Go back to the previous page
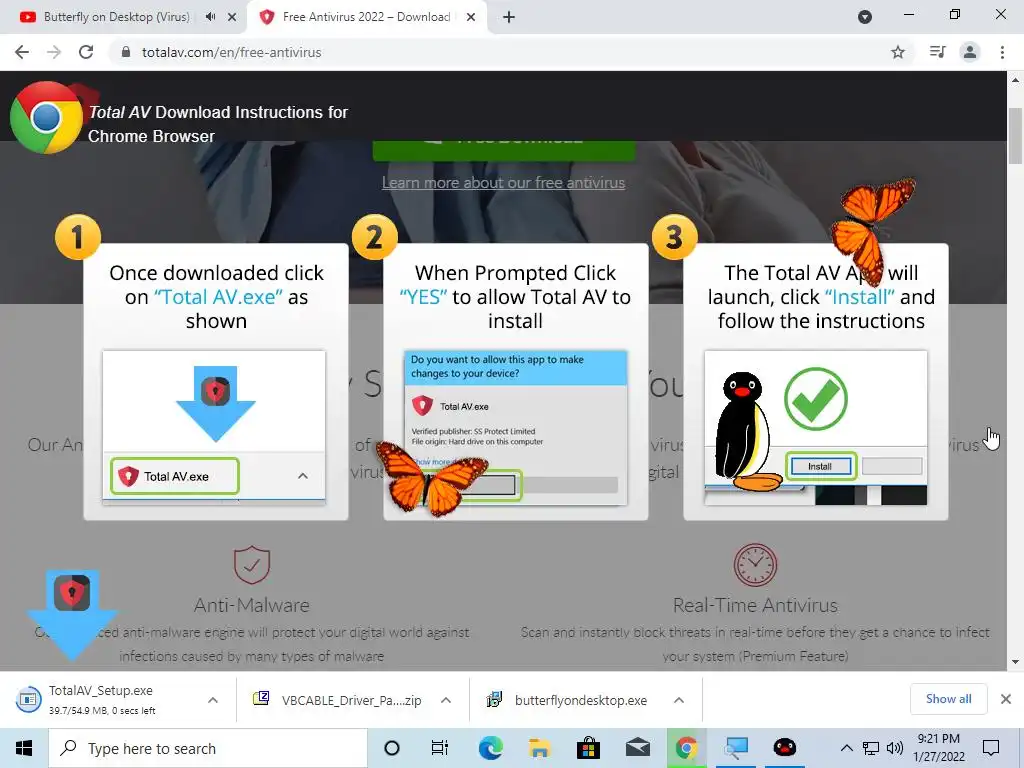 (22, 52)
